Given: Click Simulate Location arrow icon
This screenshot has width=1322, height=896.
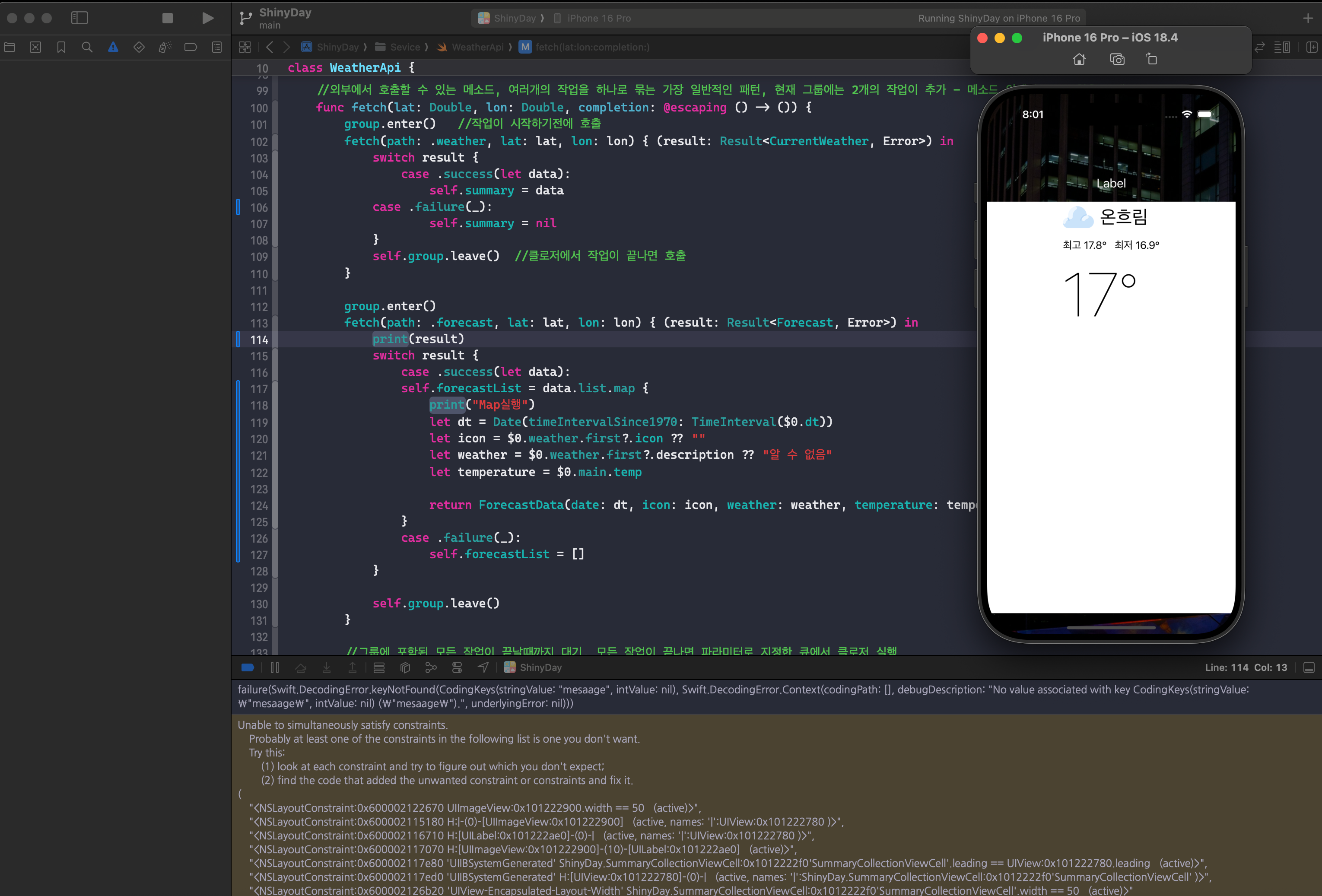Looking at the screenshot, I should [x=483, y=667].
